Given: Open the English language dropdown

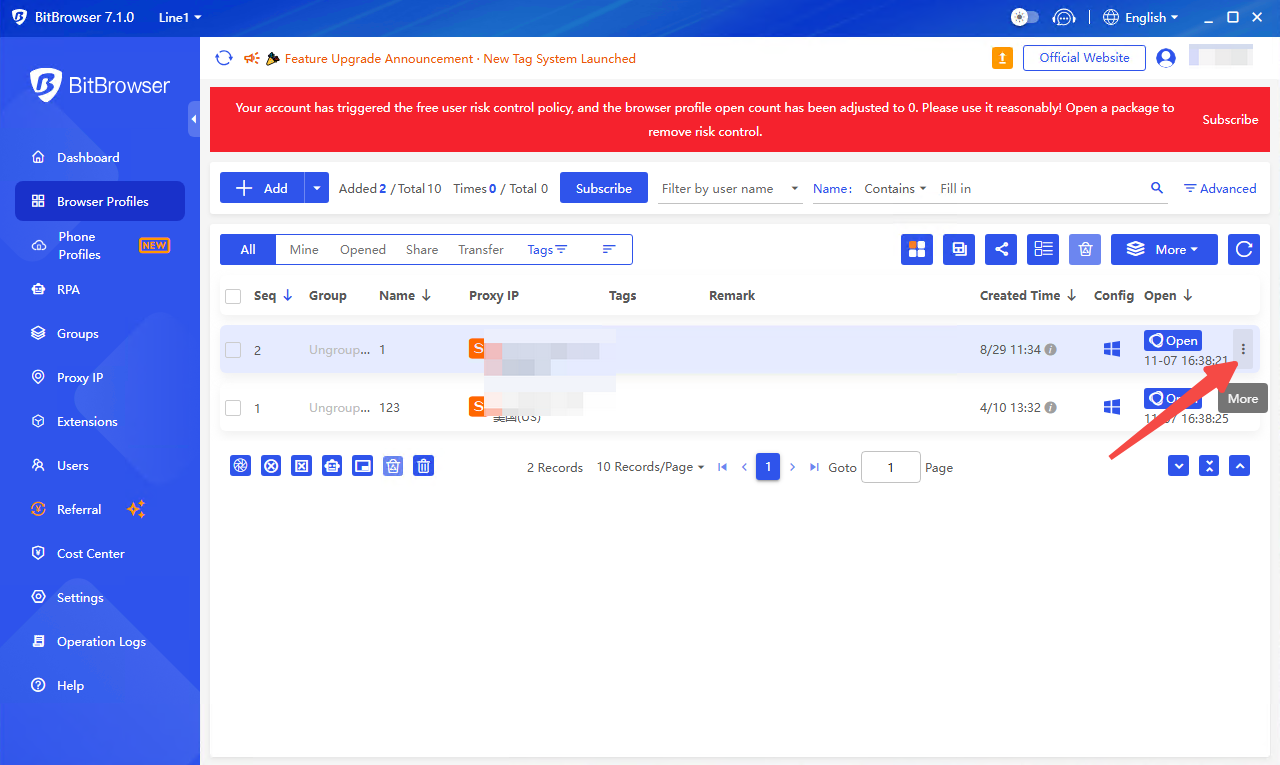Looking at the screenshot, I should pos(1141,17).
